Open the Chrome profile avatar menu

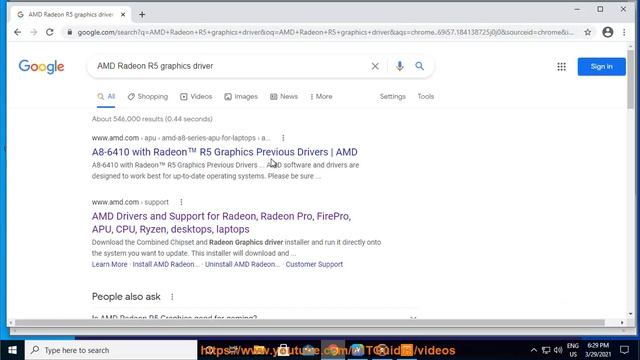coord(607,32)
